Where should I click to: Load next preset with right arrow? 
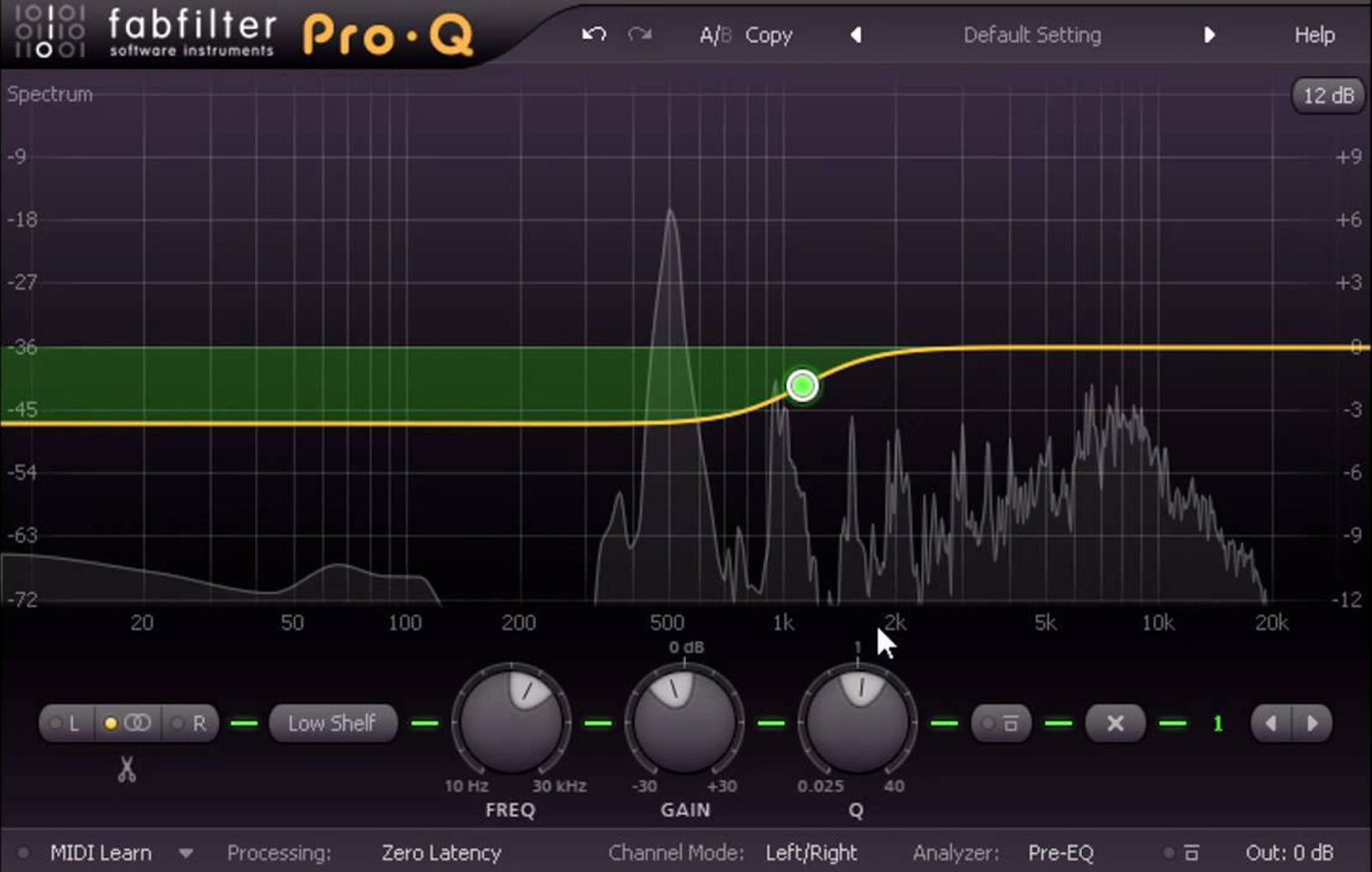click(x=1209, y=35)
